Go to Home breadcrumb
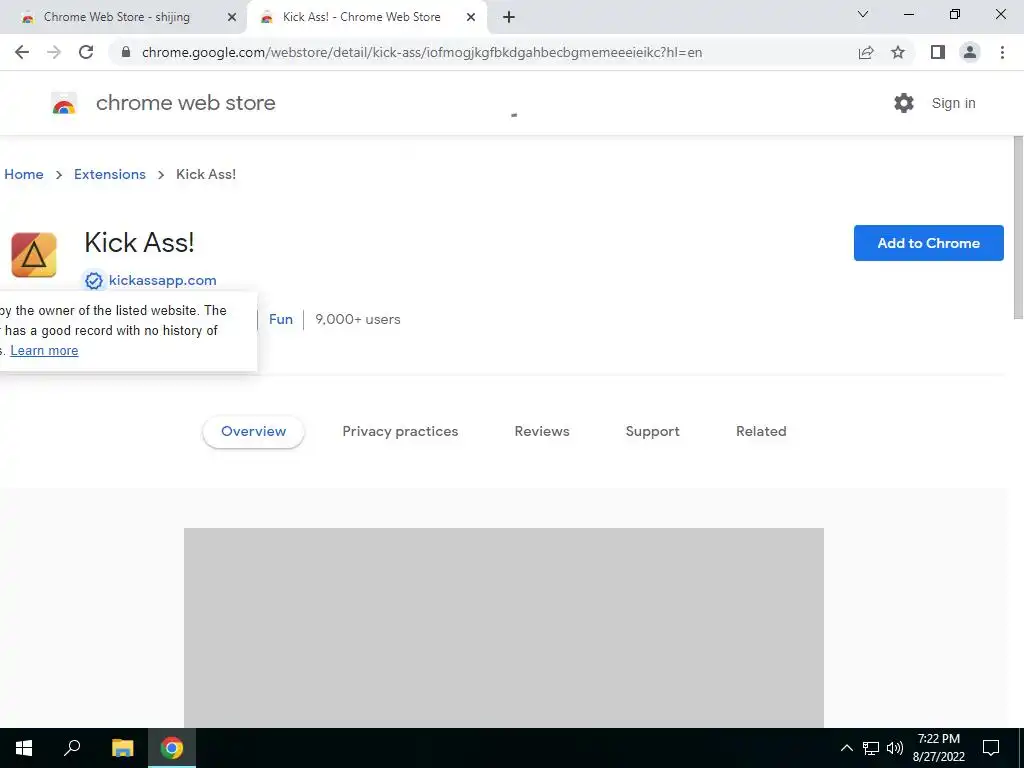 [24, 174]
